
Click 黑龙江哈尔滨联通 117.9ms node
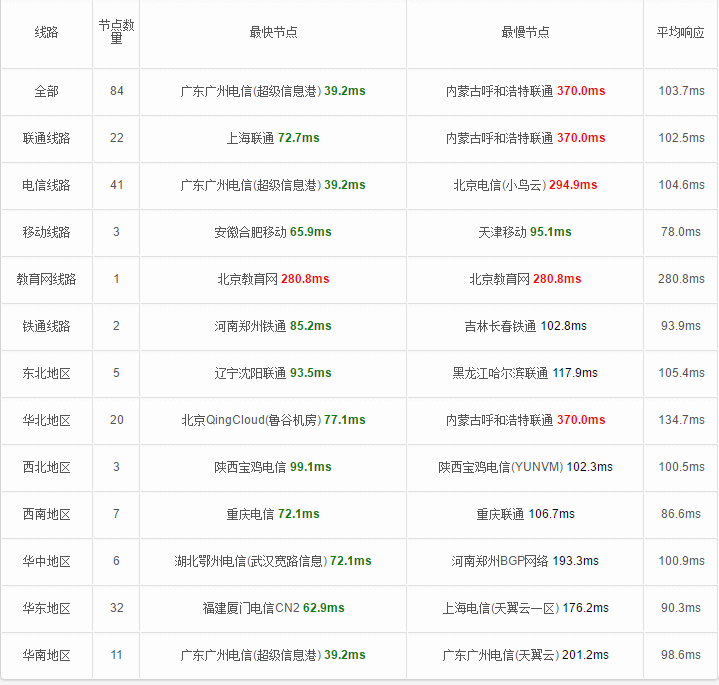tap(525, 373)
